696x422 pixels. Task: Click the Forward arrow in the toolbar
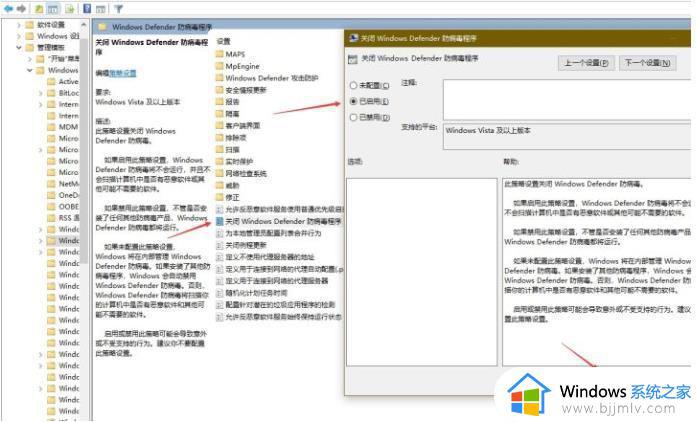pyautogui.click(x=23, y=7)
